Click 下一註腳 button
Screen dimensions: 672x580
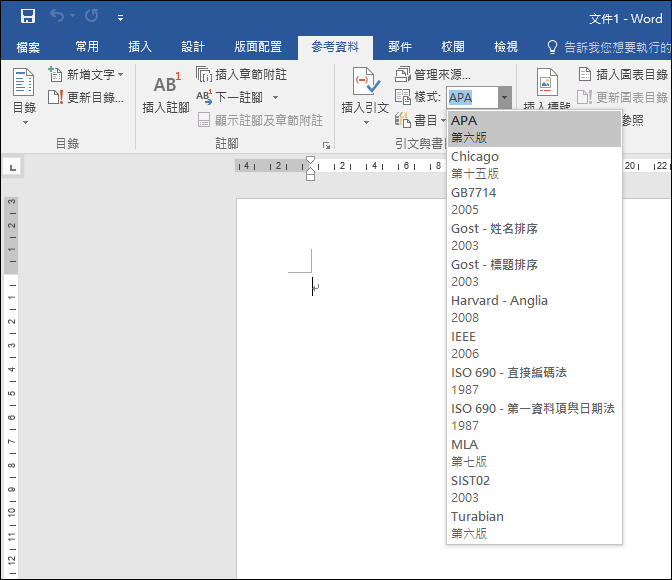231,97
